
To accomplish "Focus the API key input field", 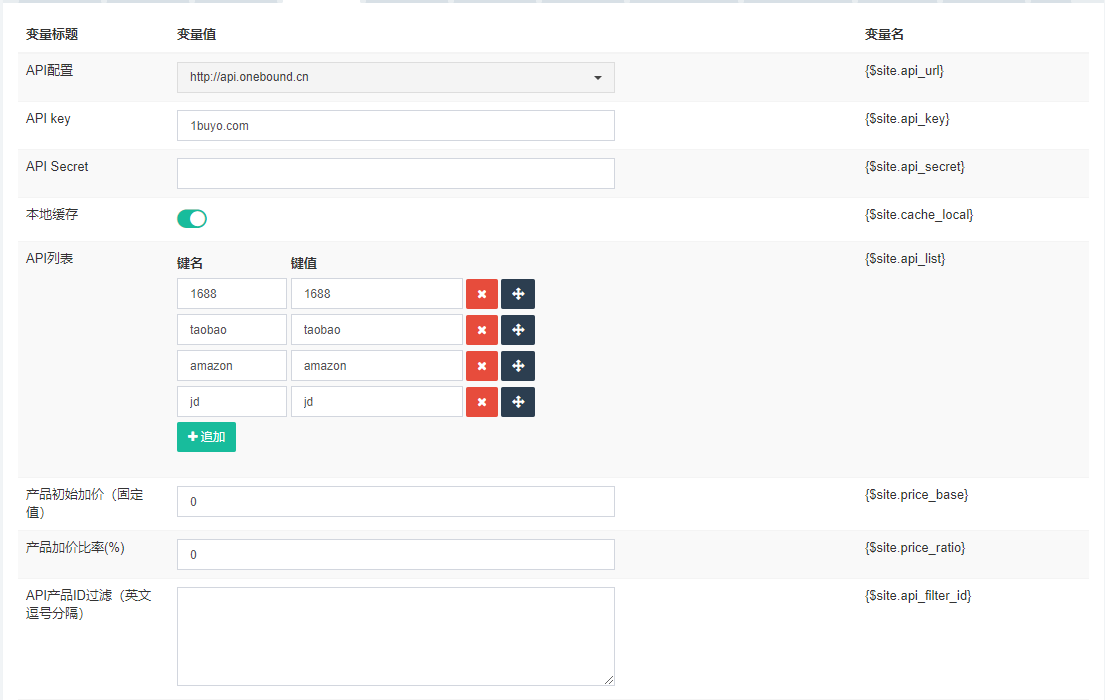I will (395, 125).
